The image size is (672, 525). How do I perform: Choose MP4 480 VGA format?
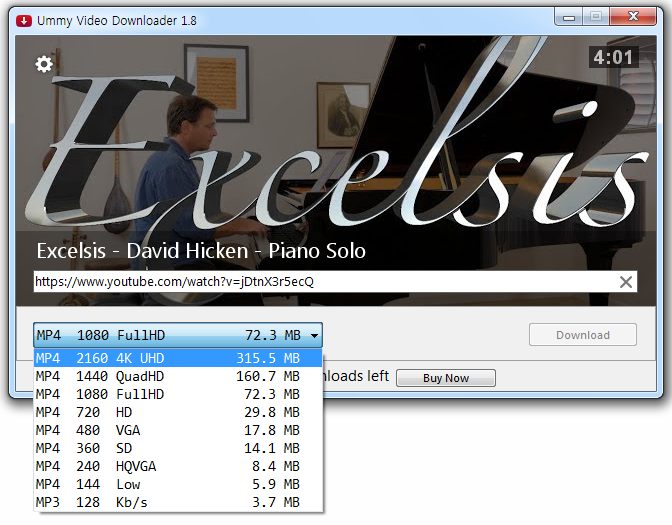pos(178,430)
